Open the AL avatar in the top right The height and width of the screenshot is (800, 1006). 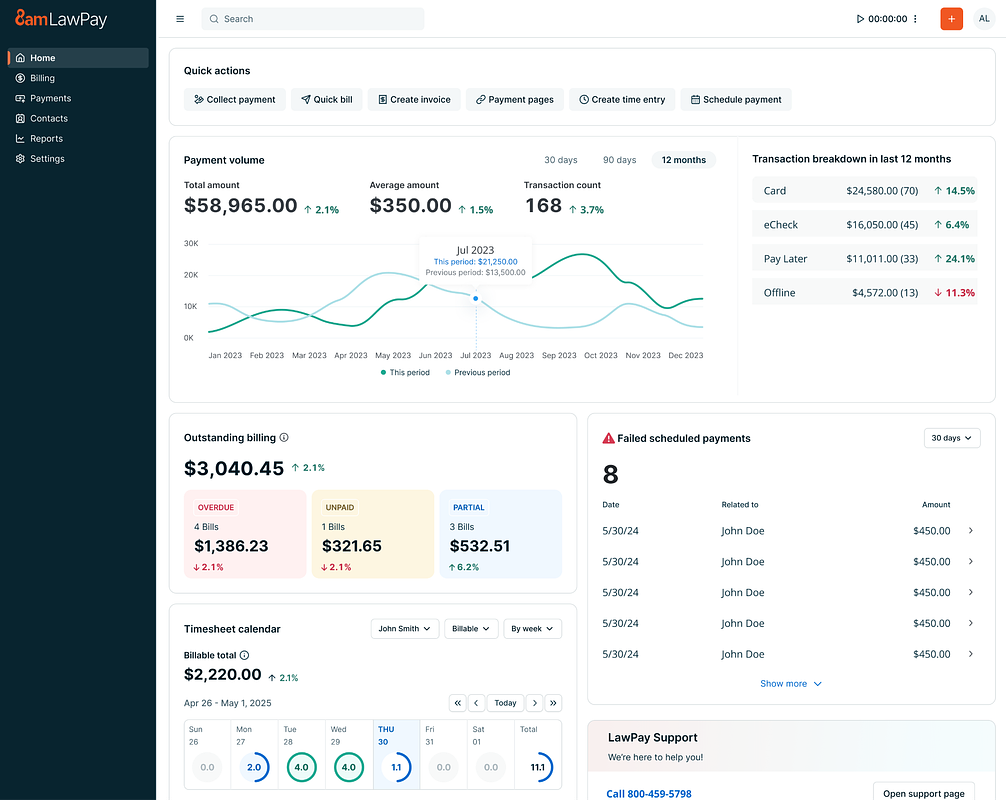(x=983, y=18)
